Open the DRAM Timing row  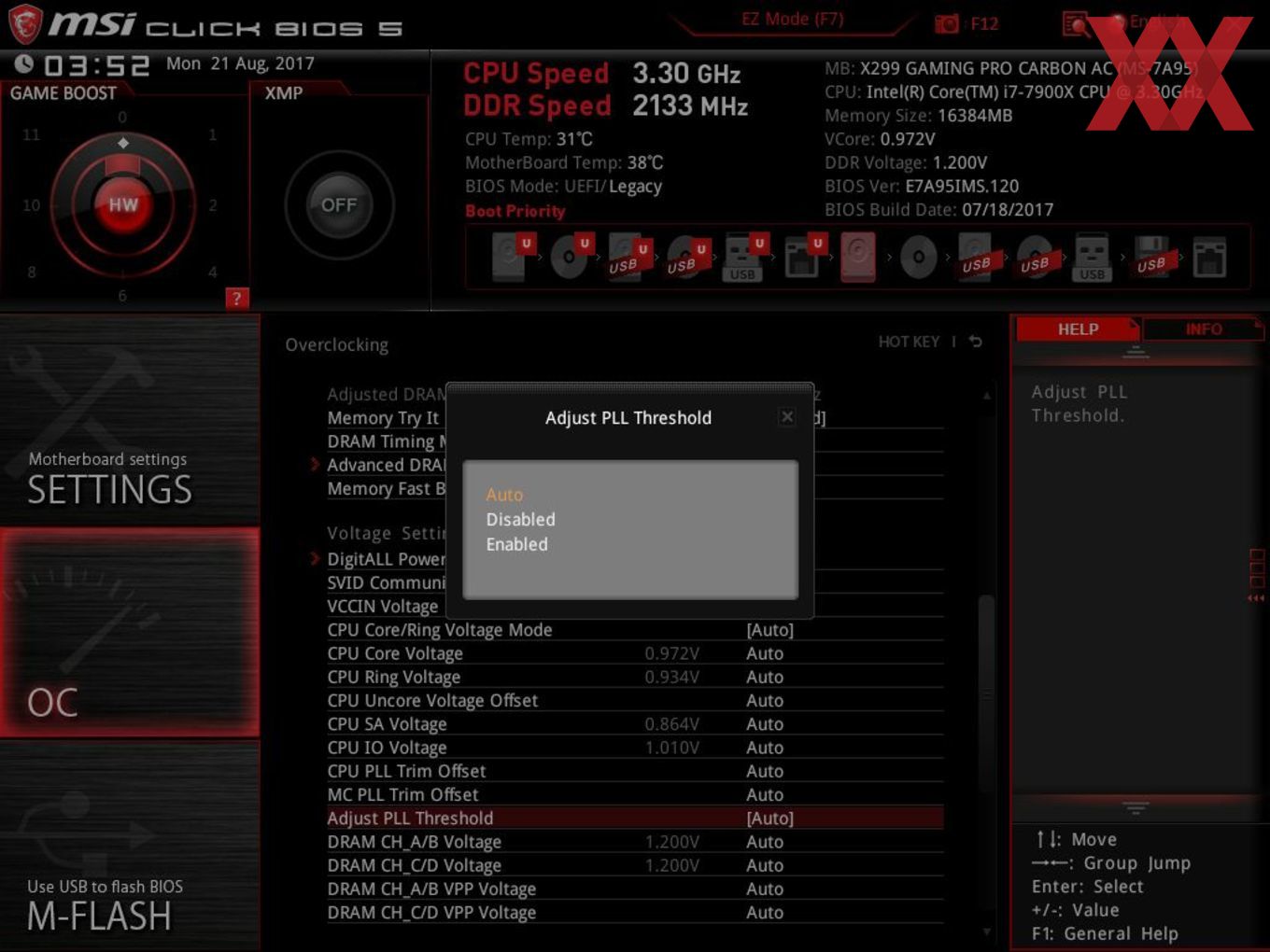[387, 441]
